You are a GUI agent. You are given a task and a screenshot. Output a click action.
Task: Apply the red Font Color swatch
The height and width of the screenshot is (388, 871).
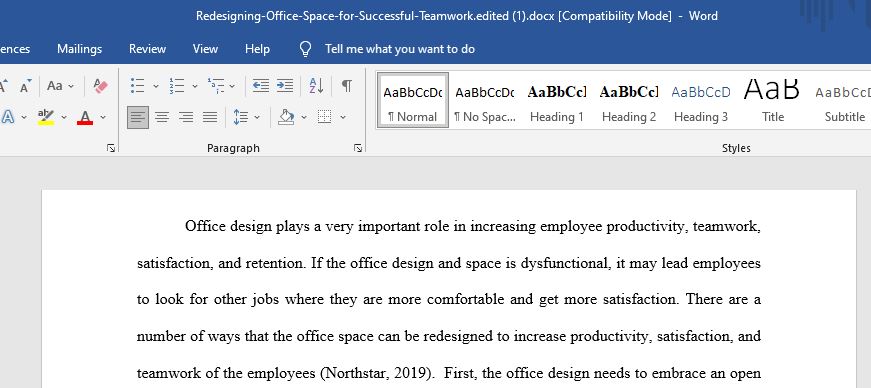click(84, 117)
